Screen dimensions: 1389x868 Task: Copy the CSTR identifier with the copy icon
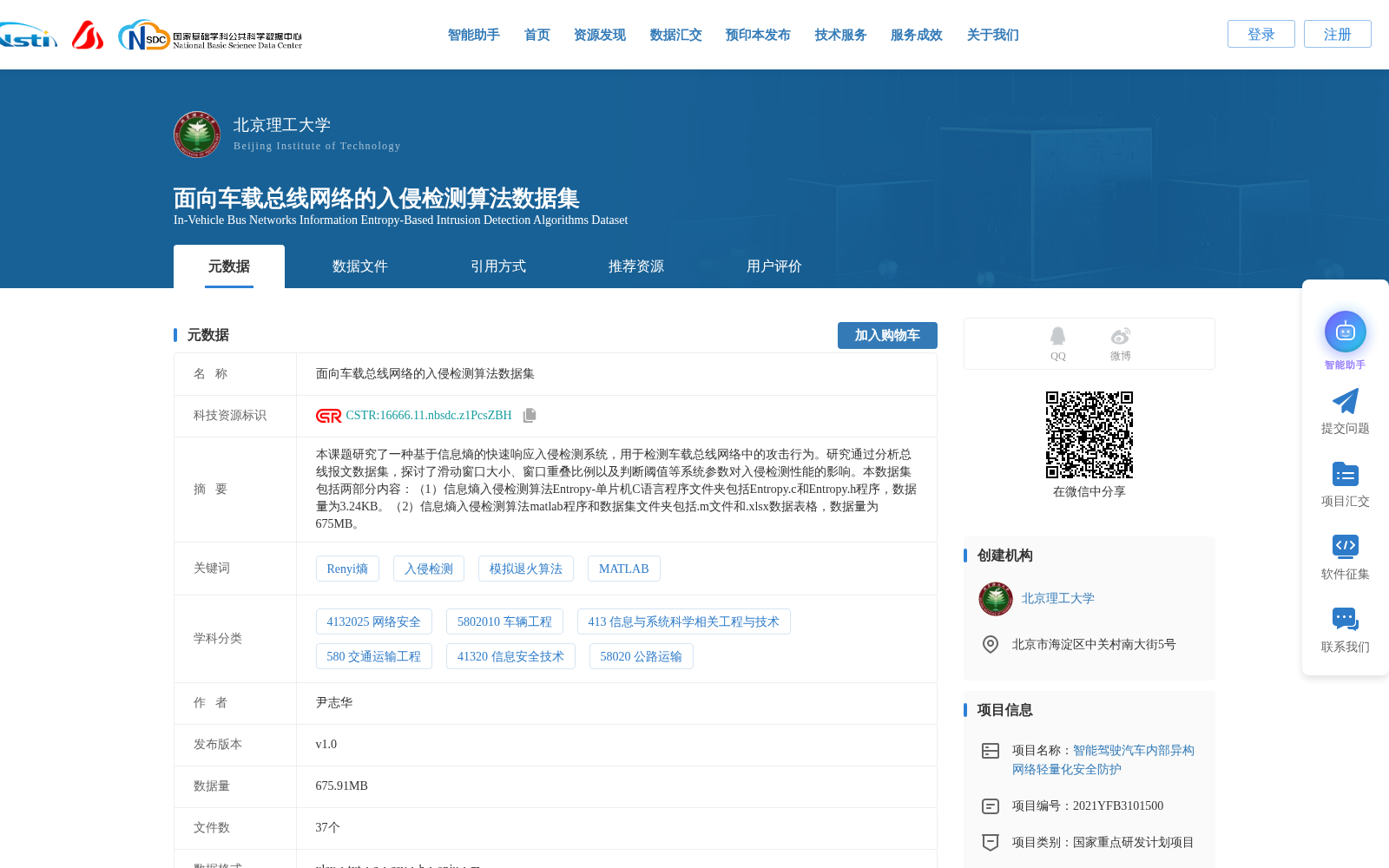click(x=530, y=416)
